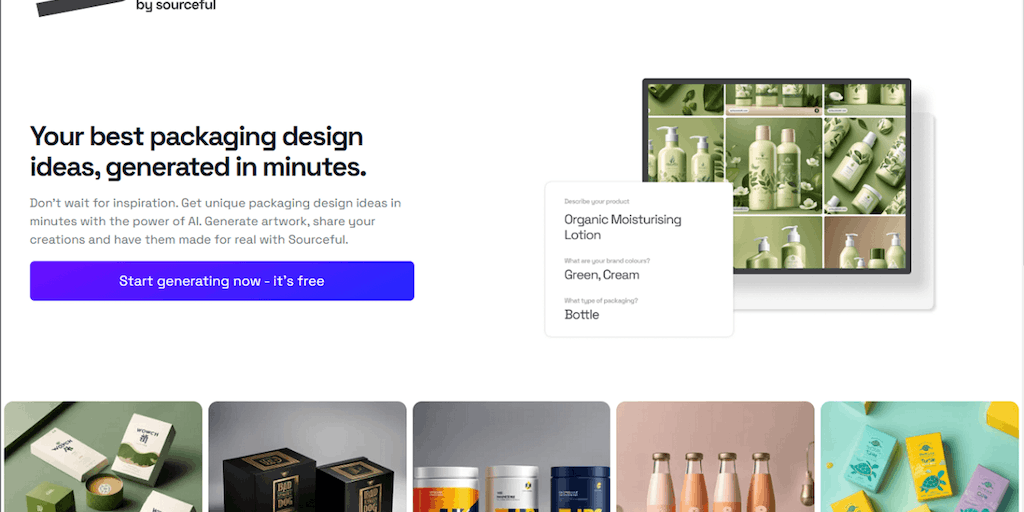
Task: Open the peach glass bottles thumbnail
Action: point(715,456)
